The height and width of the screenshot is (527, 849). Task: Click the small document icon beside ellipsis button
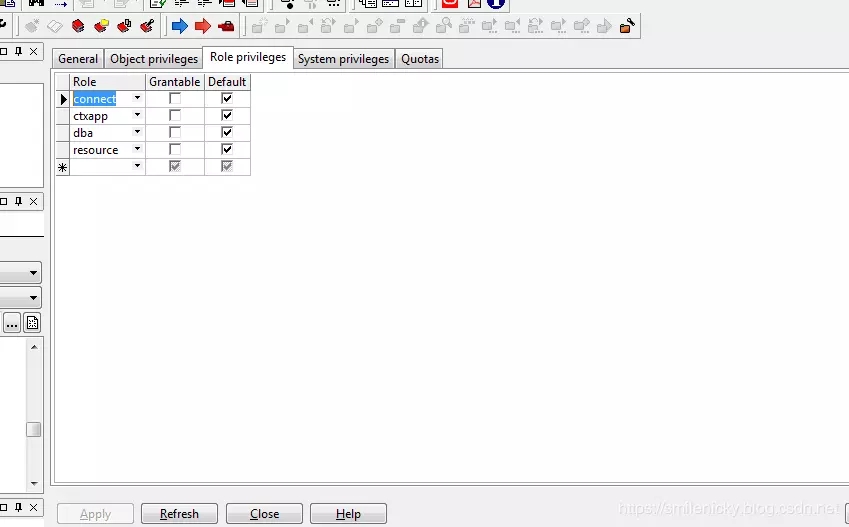[33, 322]
